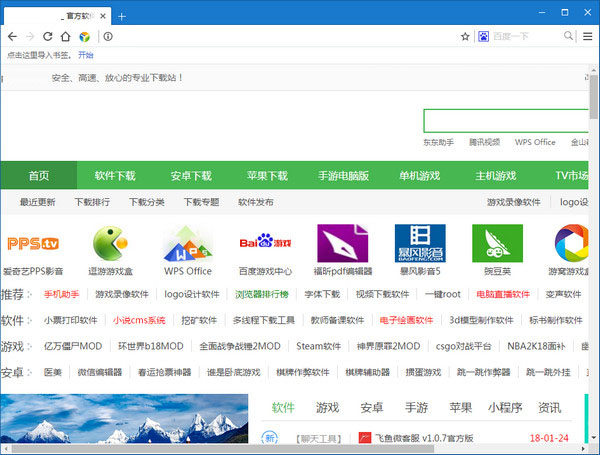The image size is (600, 455).
Task: Click the 亿万僵尸MOD link
Action: pos(73,346)
